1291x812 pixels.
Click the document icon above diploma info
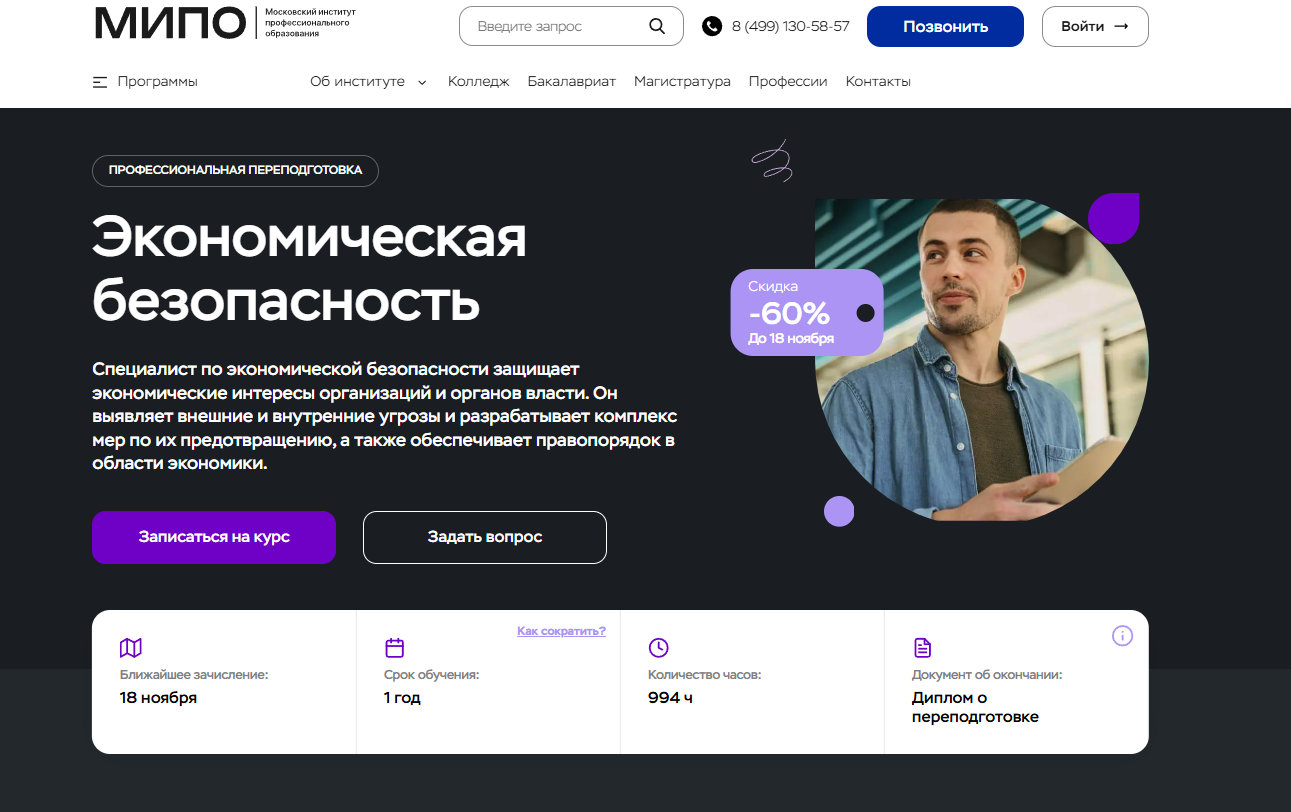point(922,647)
